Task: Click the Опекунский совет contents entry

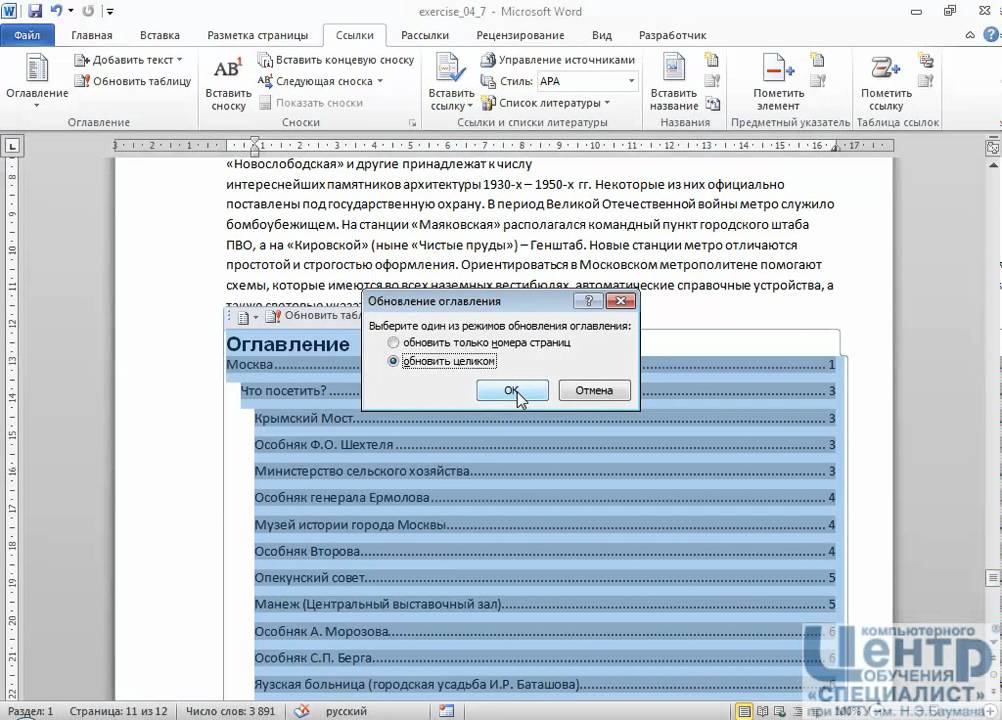Action: 544,578
